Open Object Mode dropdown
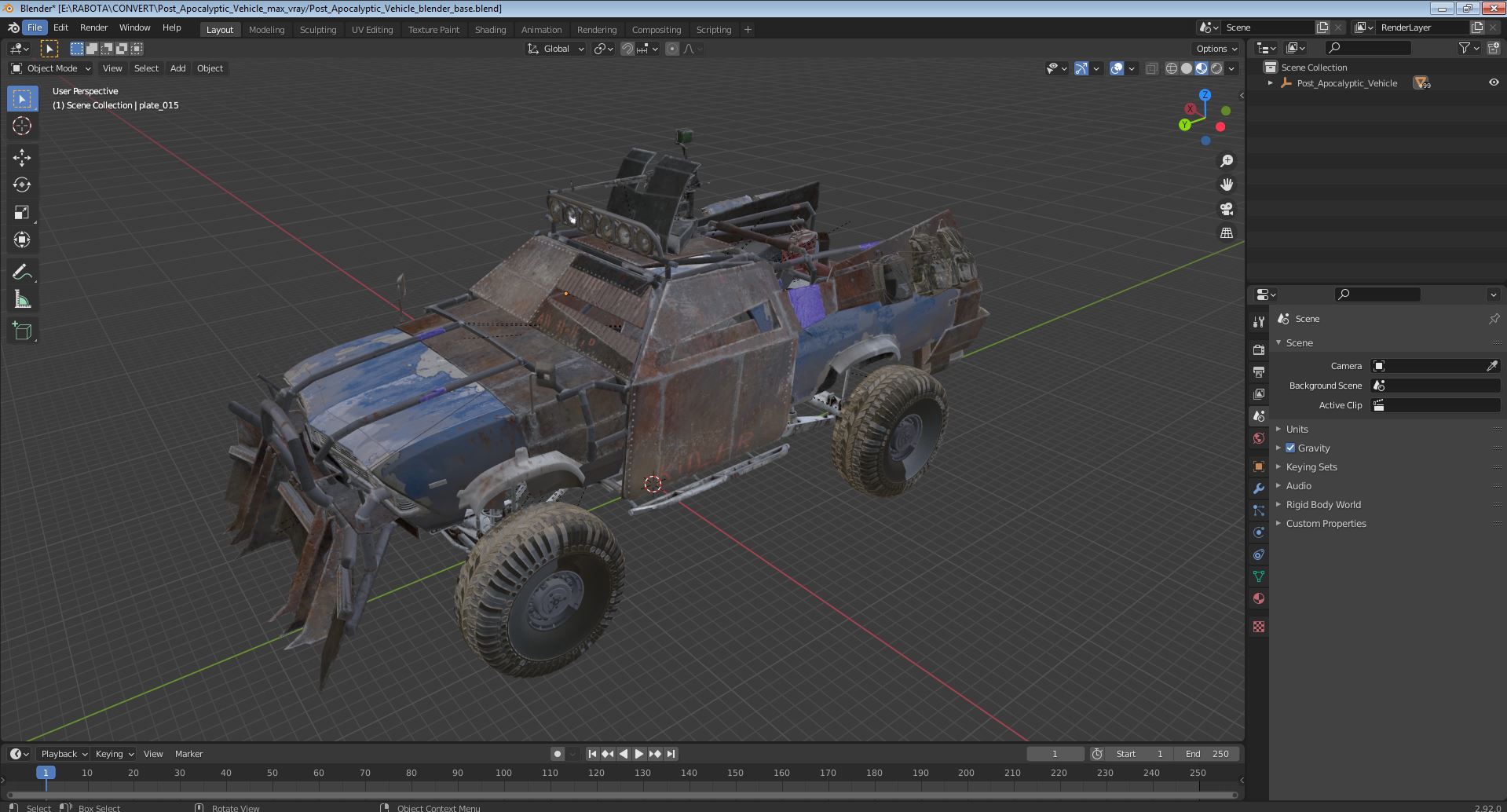 coord(51,68)
